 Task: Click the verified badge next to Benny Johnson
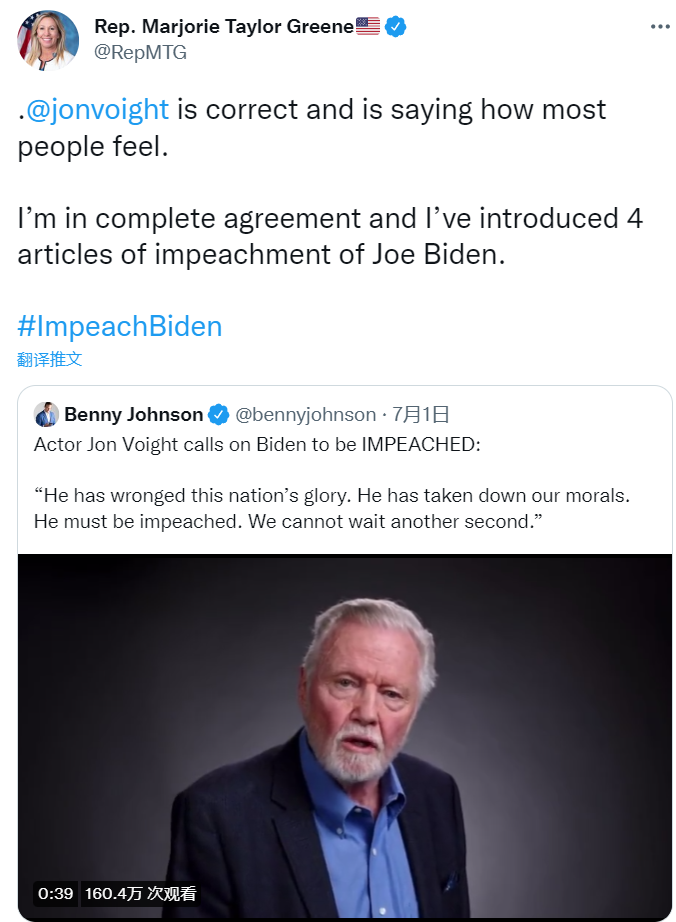click(218, 414)
